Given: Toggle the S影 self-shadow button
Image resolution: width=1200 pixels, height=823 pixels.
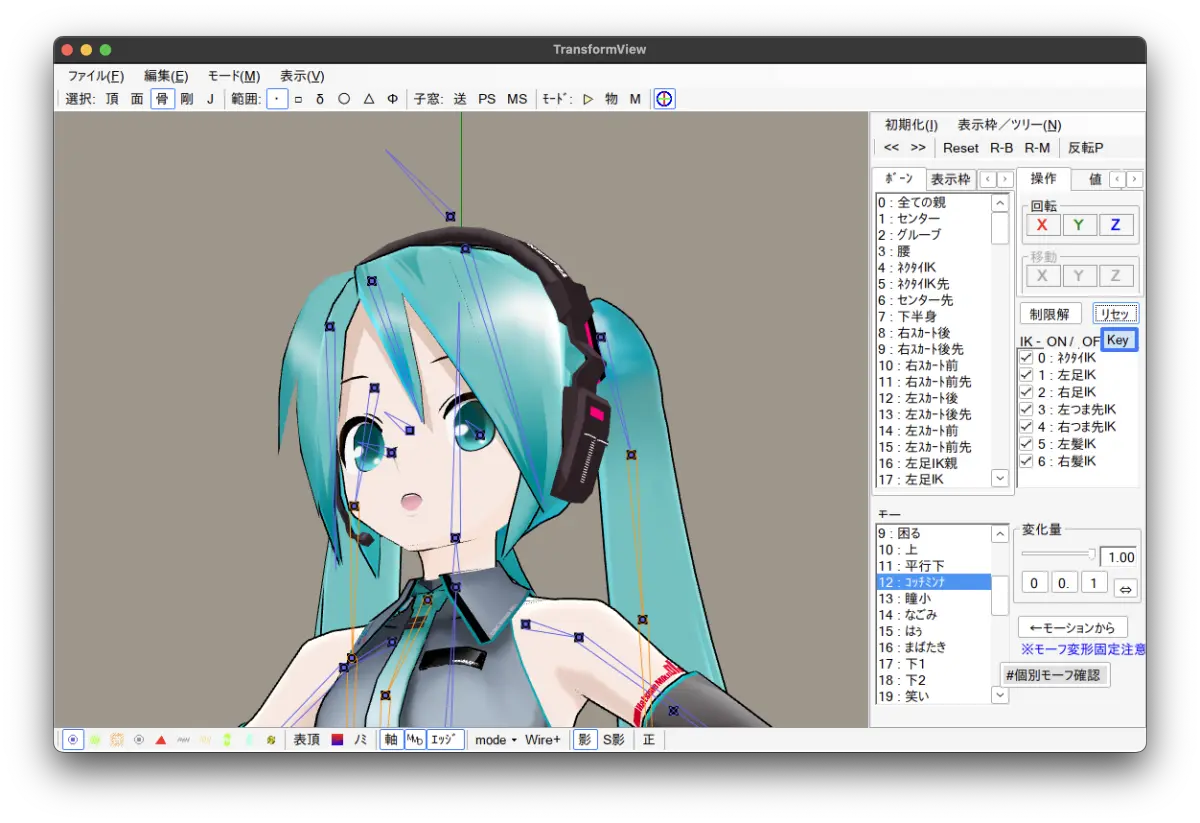Looking at the screenshot, I should click(x=613, y=740).
